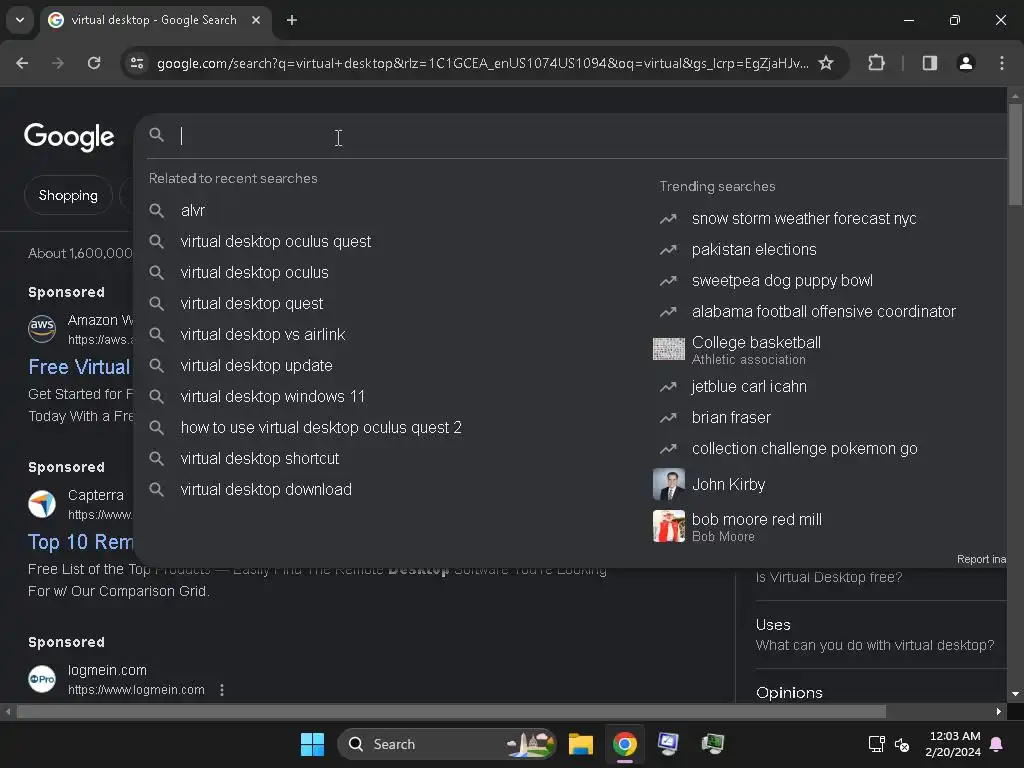
Task: Reload the current page
Action: coord(94,63)
